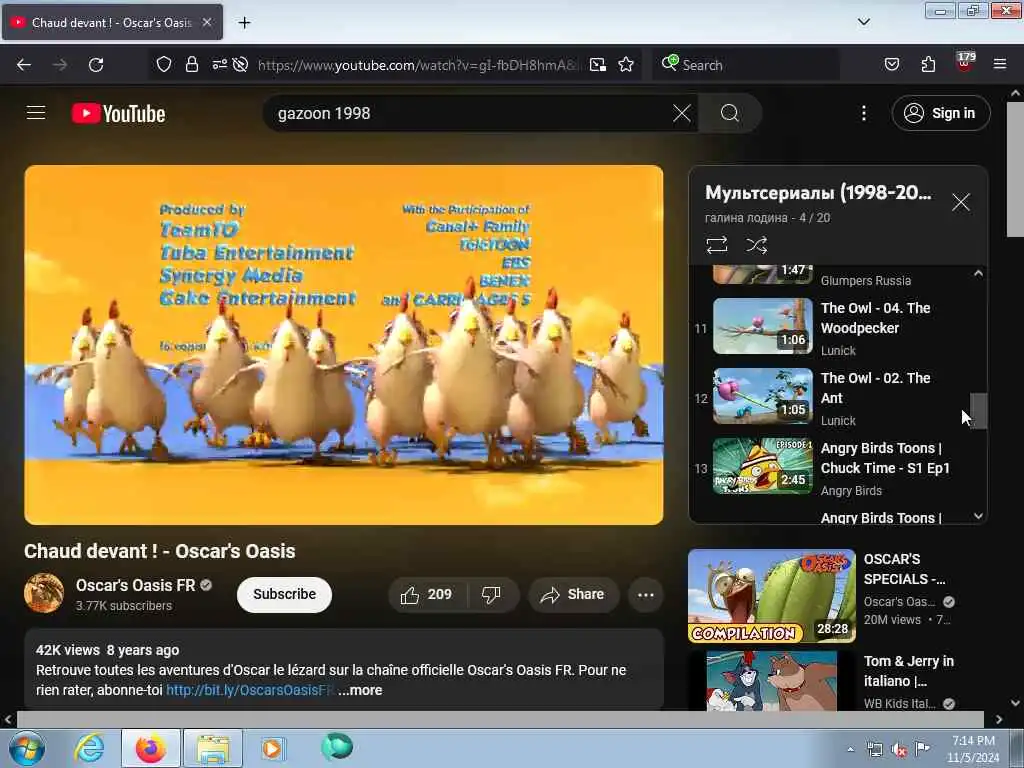Click the Sign in button
Image resolution: width=1024 pixels, height=768 pixels.
(941, 113)
